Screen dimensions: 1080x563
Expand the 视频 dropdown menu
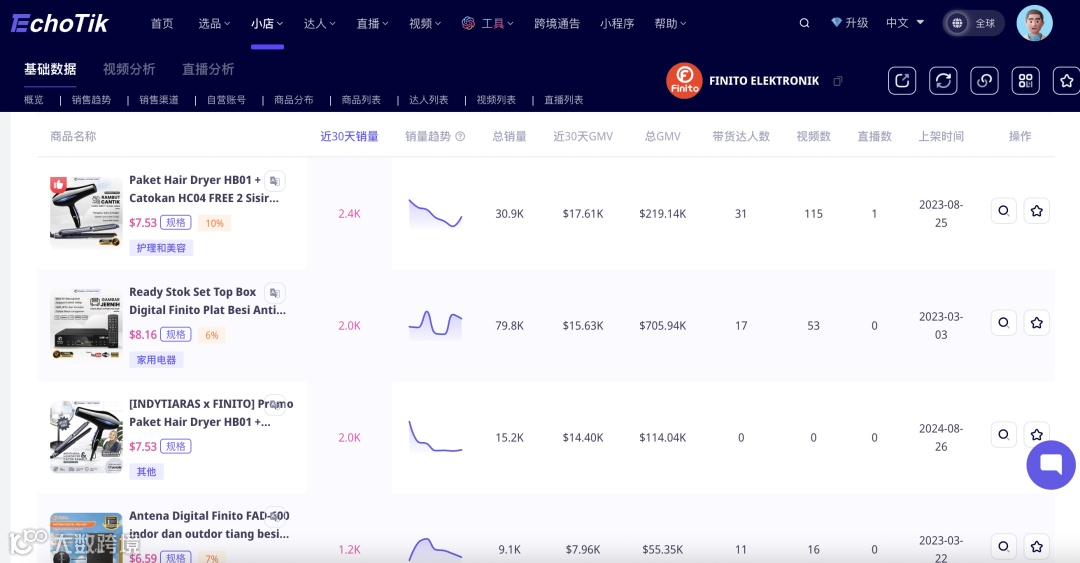425,23
